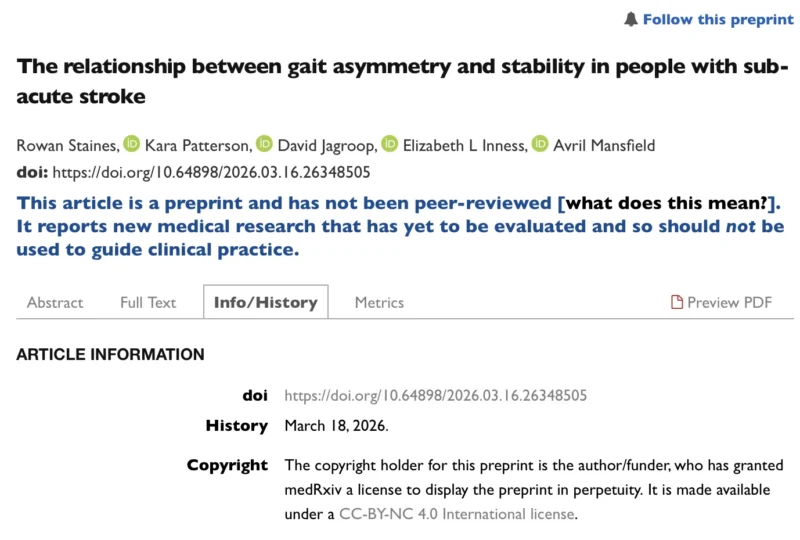
Task: Open Kara Patterson's ORCID icon
Action: 132,144
